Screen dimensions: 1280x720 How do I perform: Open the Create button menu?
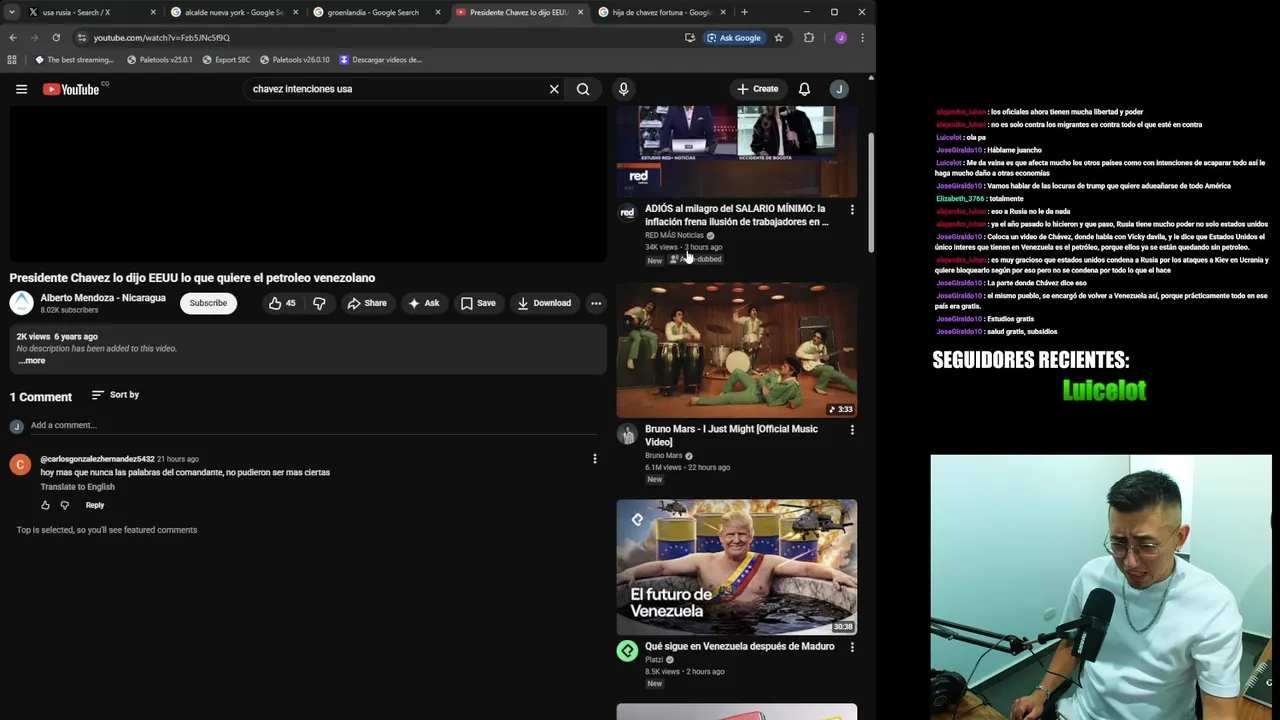point(757,89)
